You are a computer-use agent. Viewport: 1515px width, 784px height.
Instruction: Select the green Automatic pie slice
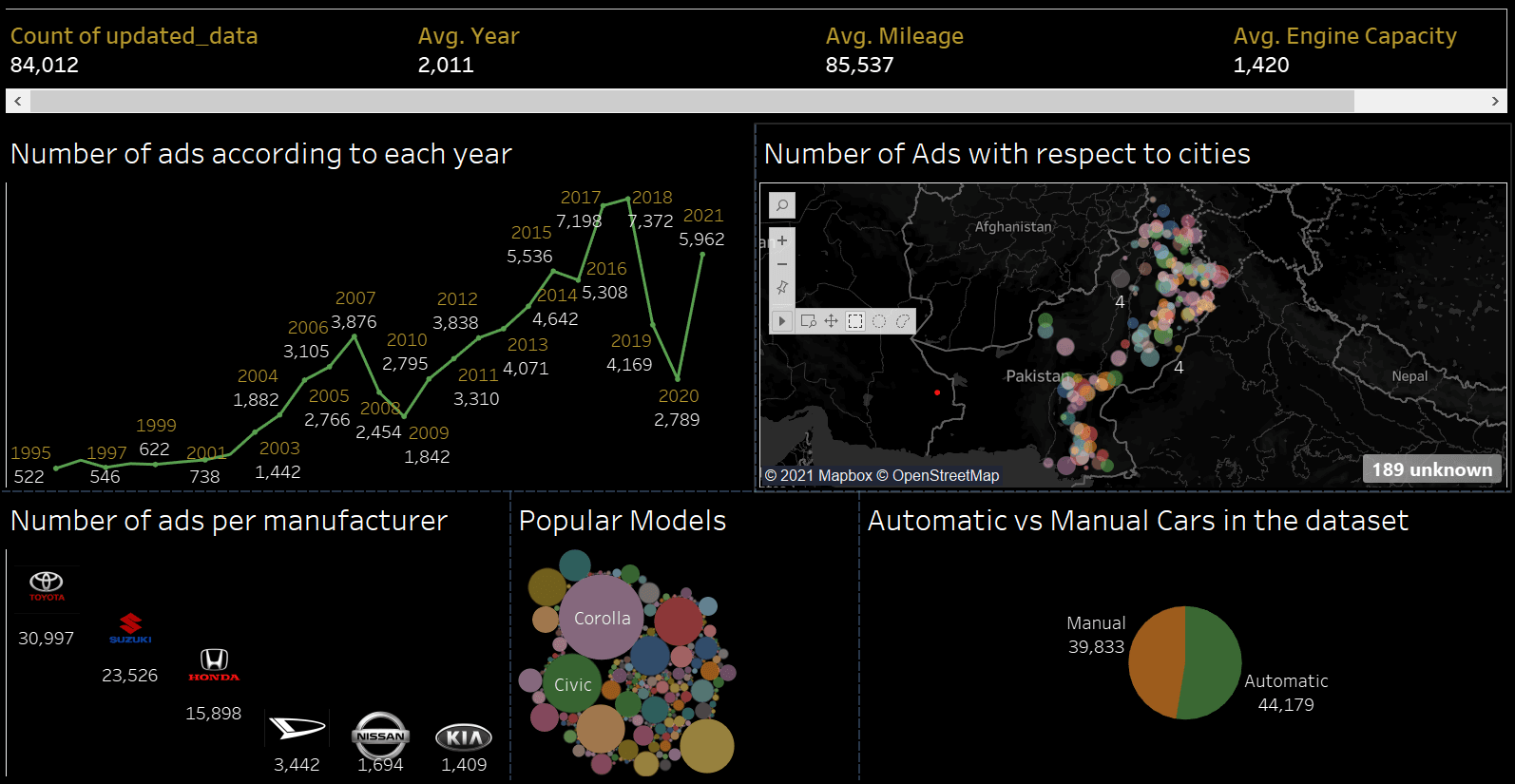[x=1212, y=663]
